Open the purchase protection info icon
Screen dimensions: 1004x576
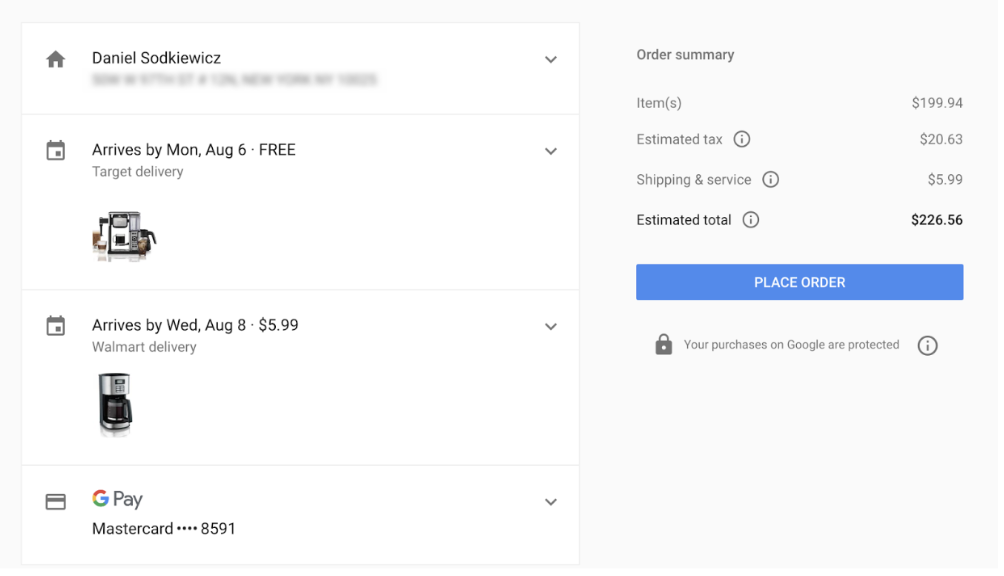(x=927, y=346)
